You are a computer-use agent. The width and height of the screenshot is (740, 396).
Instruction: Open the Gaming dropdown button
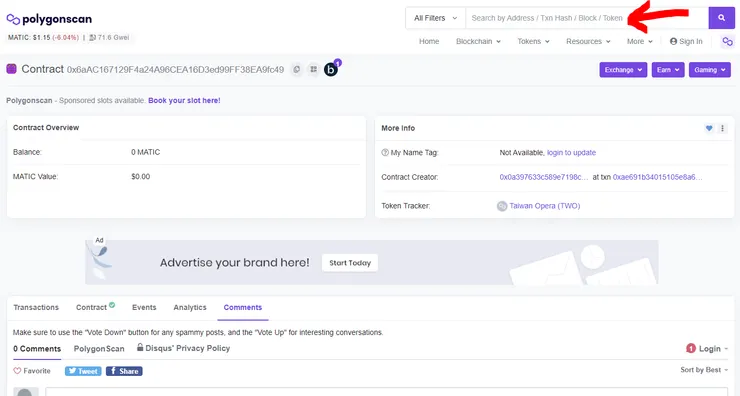[x=709, y=70]
